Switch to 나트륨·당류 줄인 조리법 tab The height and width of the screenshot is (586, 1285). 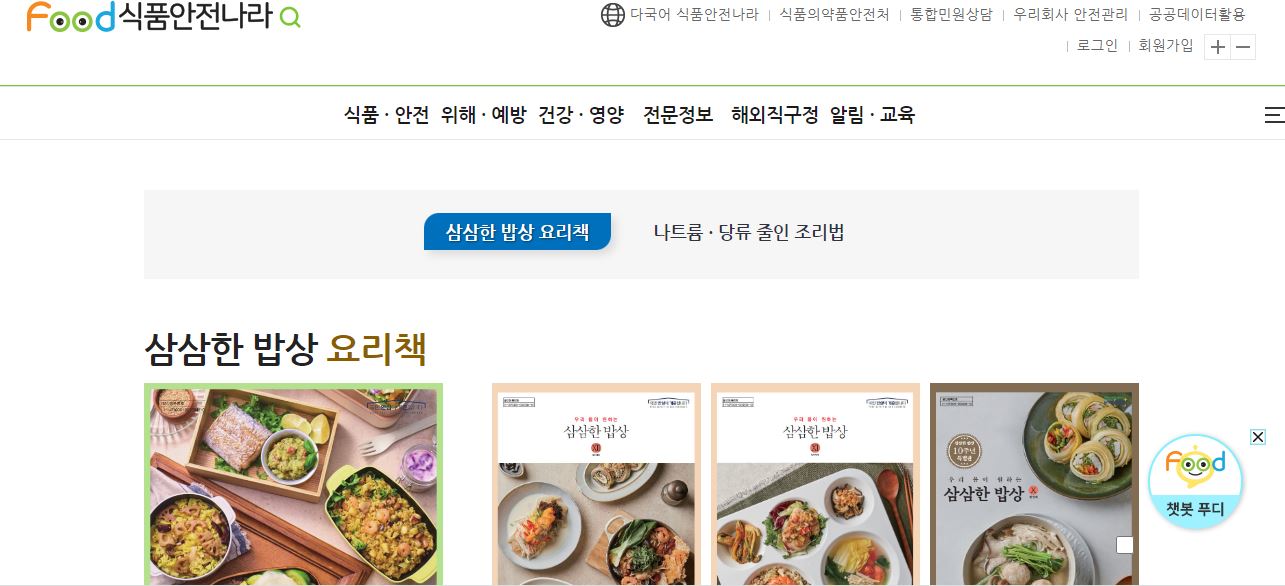click(x=749, y=233)
